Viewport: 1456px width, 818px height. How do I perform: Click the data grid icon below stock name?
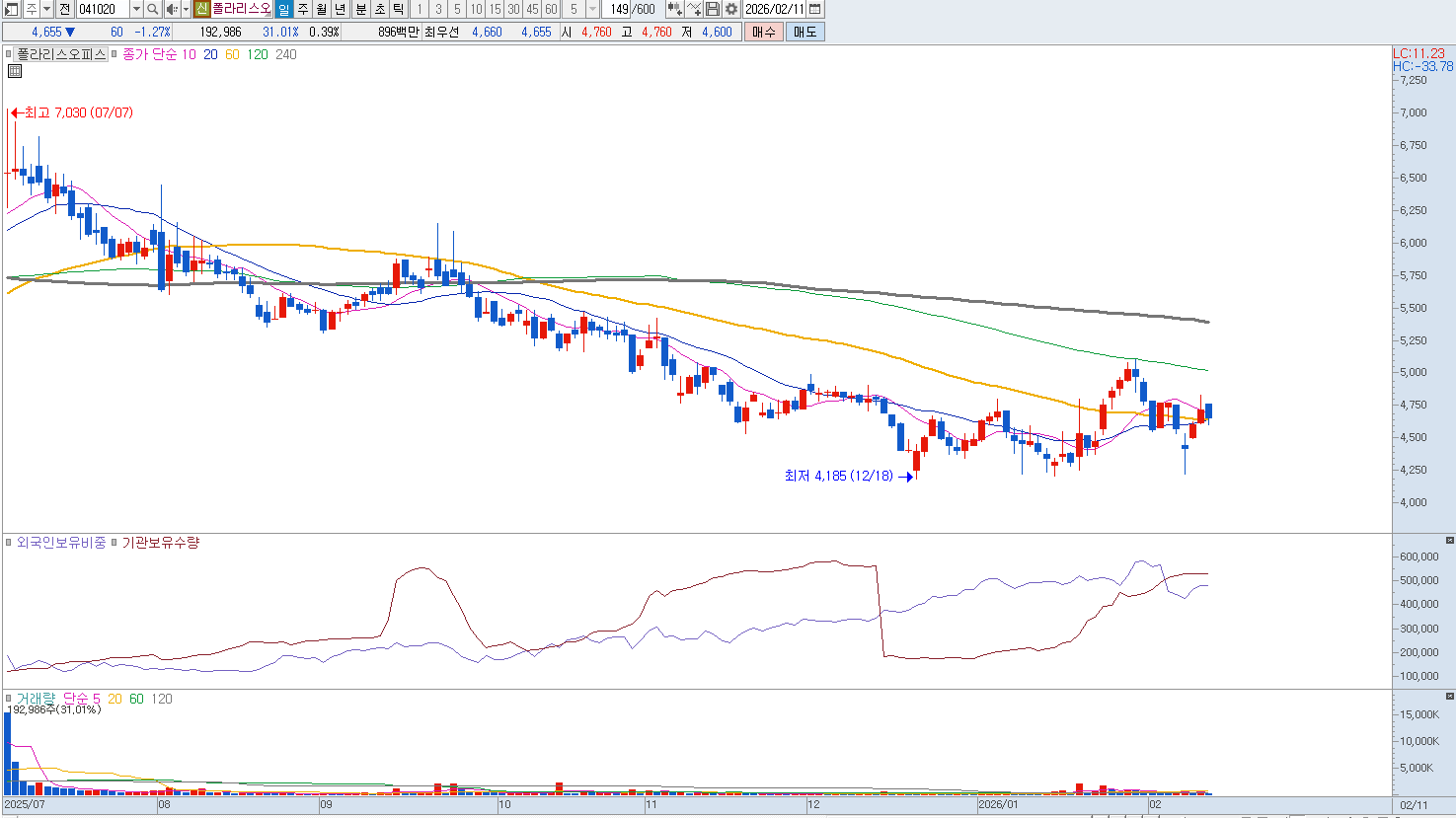(x=15, y=71)
